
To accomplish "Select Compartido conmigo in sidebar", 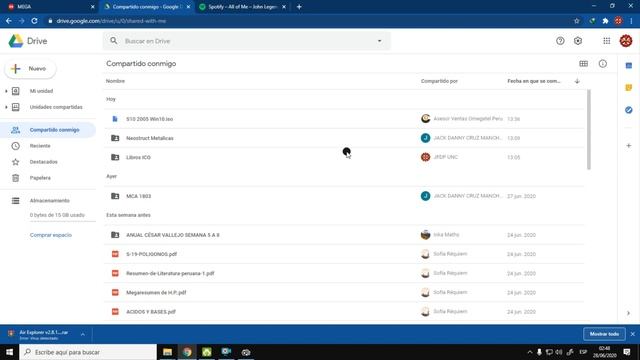I will coord(48,130).
